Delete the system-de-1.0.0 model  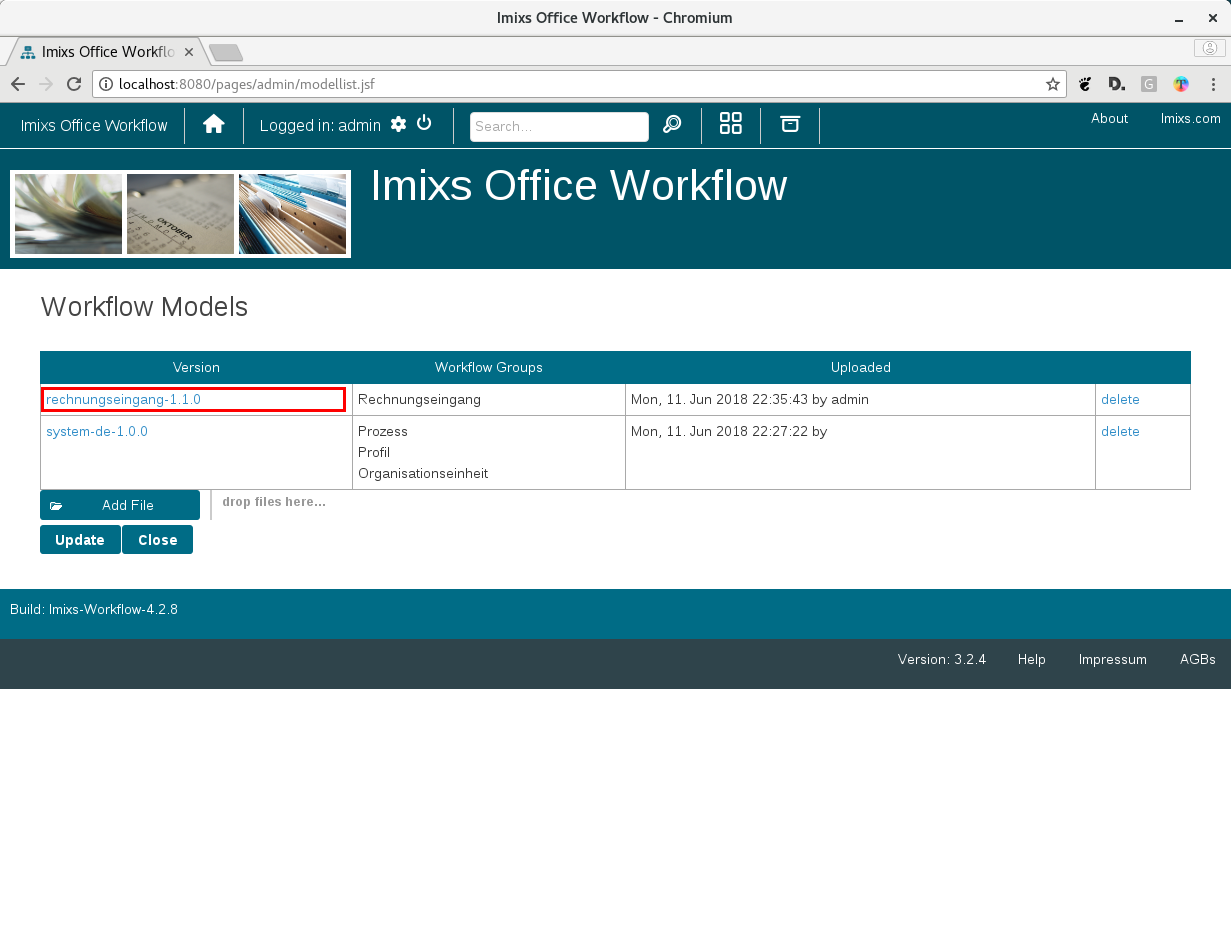pos(1120,432)
